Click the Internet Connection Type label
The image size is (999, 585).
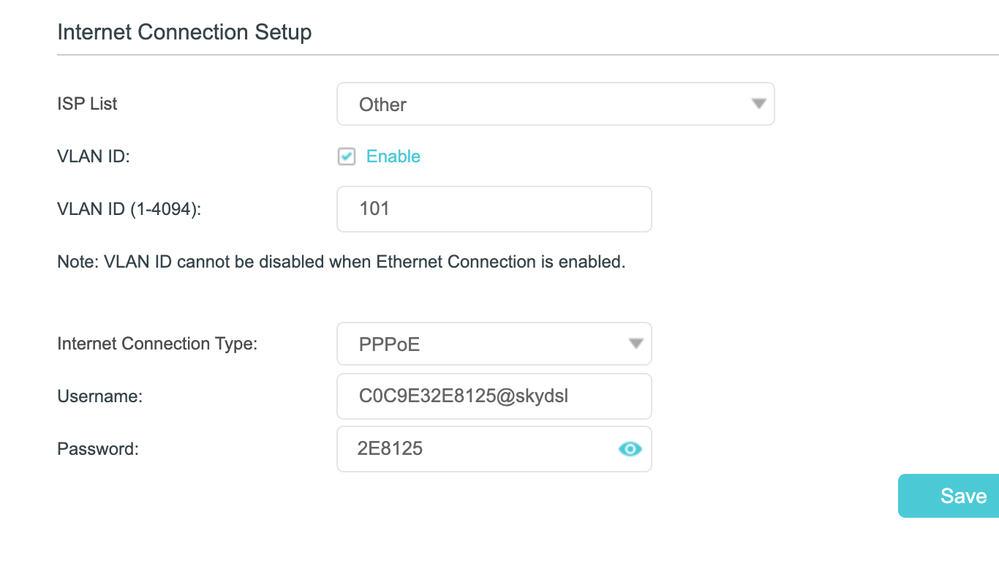(x=157, y=344)
